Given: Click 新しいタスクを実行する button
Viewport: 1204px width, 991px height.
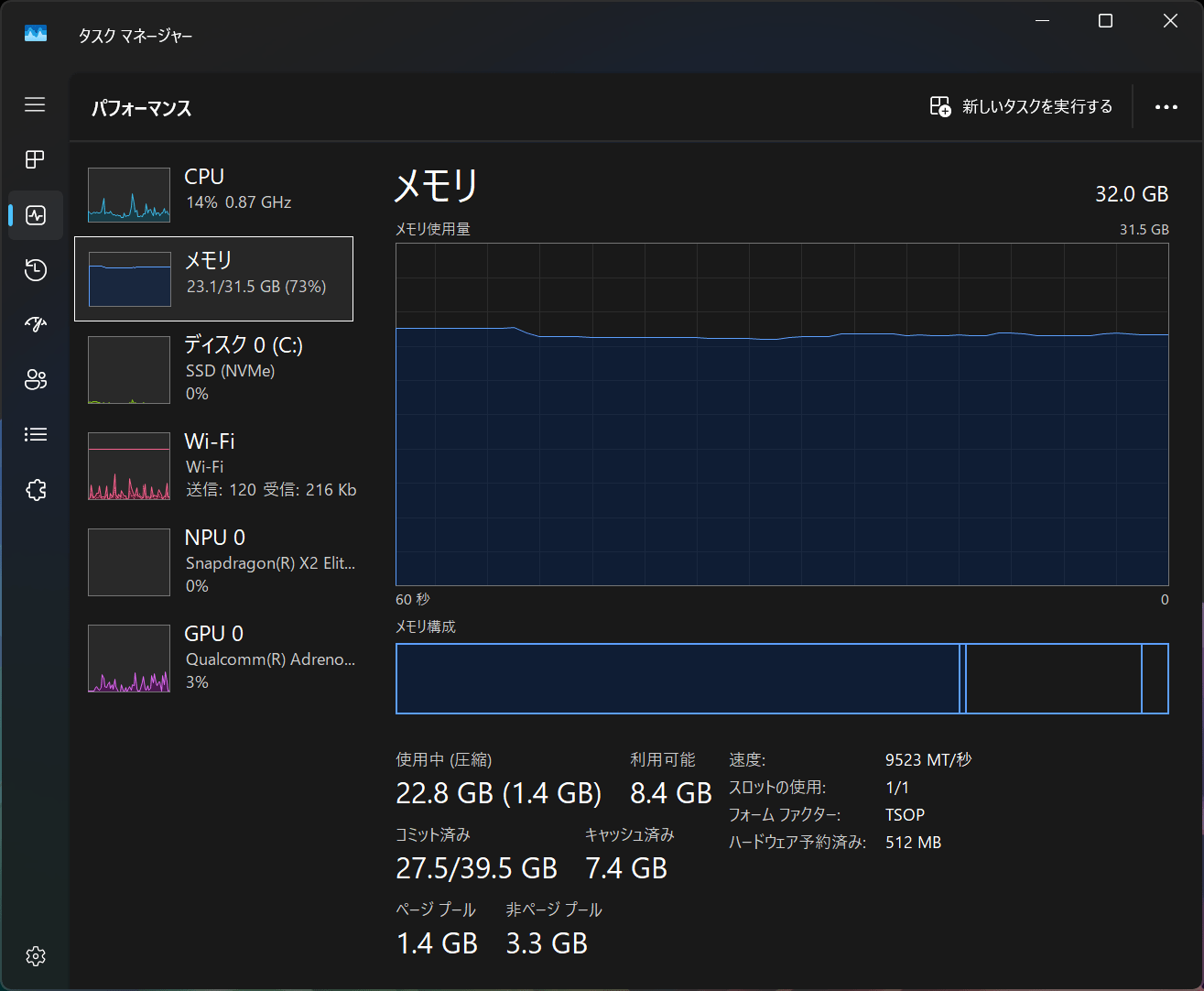Looking at the screenshot, I should [1021, 106].
